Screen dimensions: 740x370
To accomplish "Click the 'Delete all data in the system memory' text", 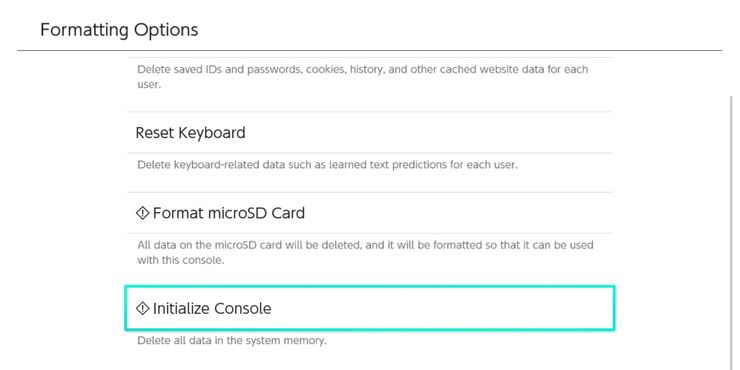I will click(x=232, y=340).
